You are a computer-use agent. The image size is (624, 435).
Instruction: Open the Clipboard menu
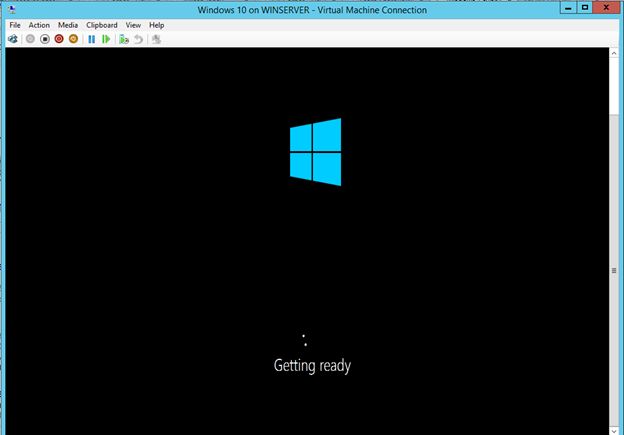click(x=102, y=25)
